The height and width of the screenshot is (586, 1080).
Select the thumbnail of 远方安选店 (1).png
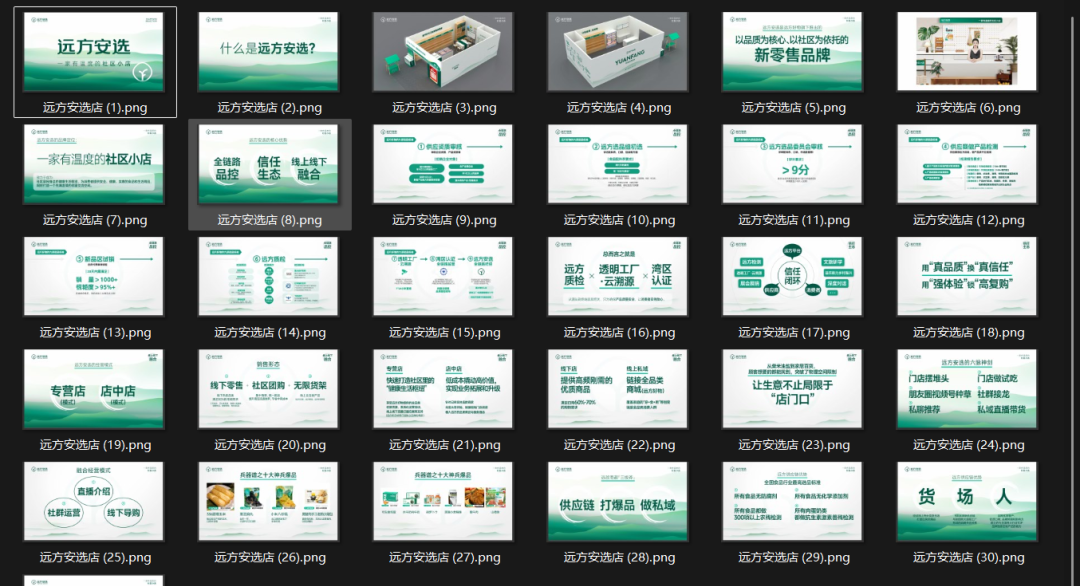pyautogui.click(x=94, y=52)
